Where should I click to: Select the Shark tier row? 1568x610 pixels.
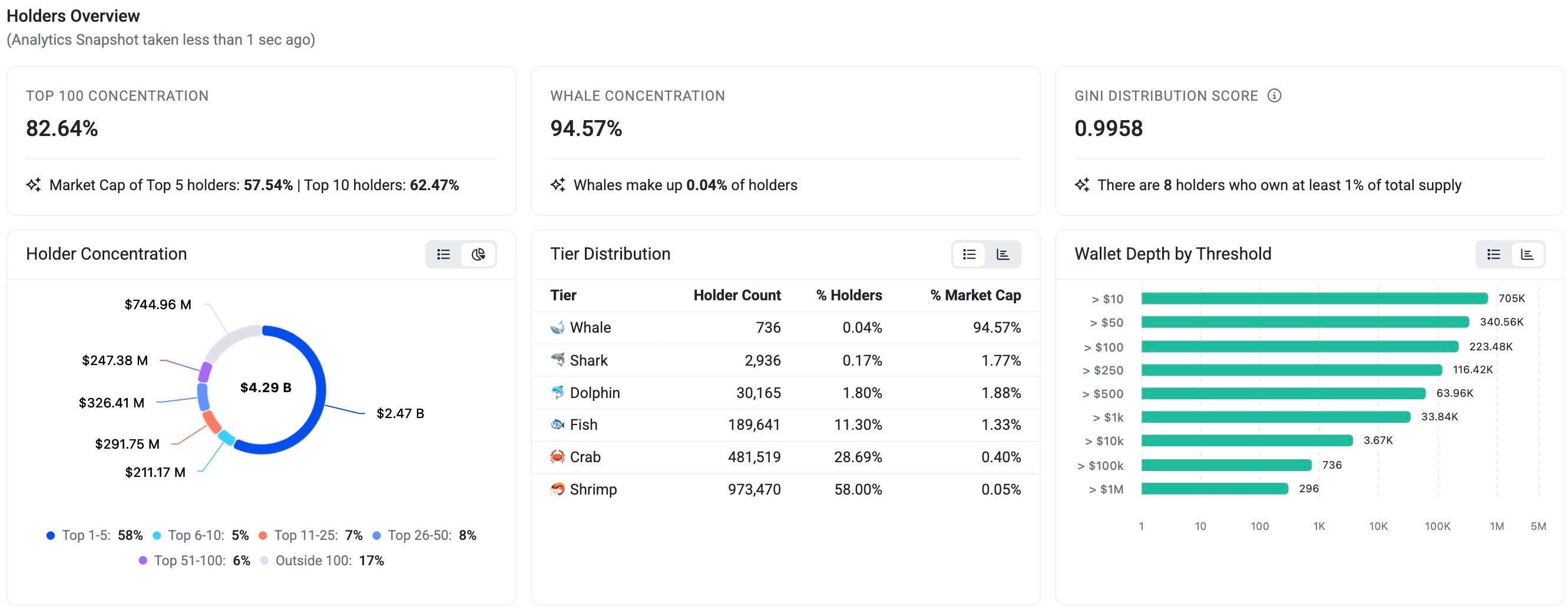click(x=785, y=360)
